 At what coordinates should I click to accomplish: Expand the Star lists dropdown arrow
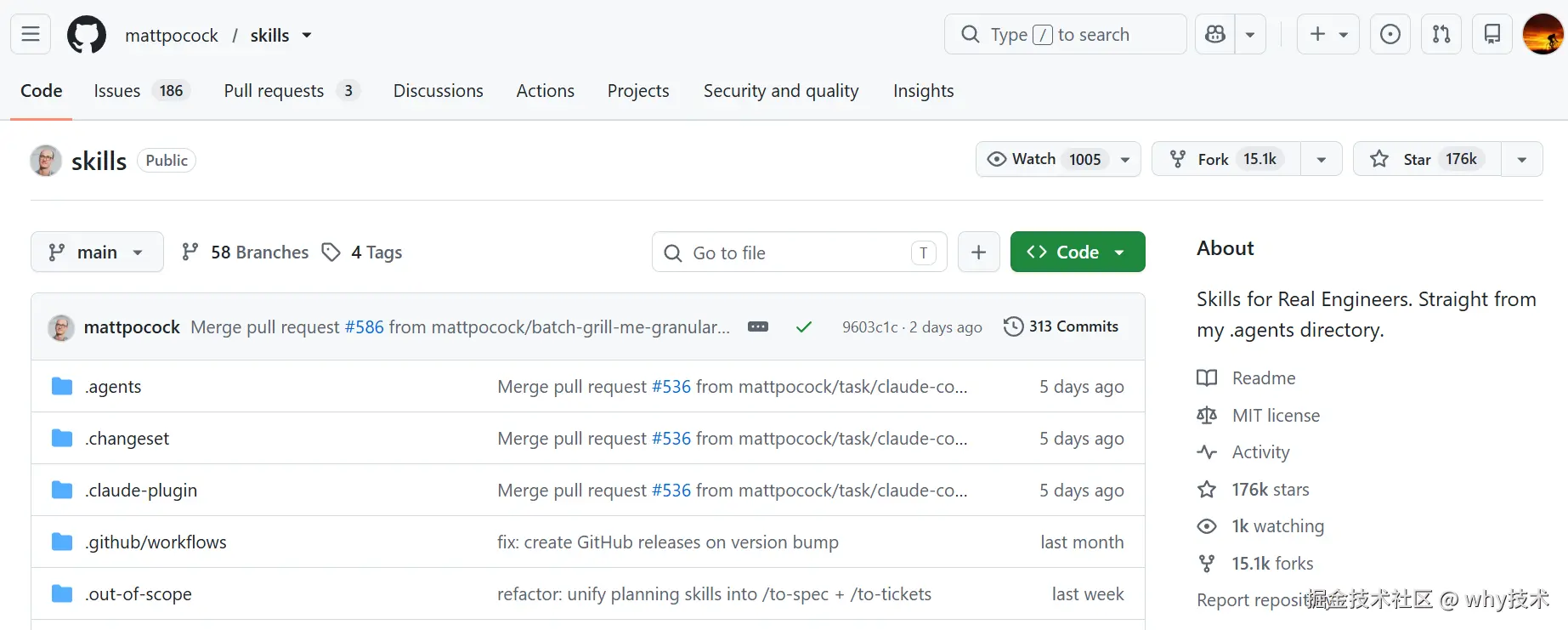coord(1522,159)
